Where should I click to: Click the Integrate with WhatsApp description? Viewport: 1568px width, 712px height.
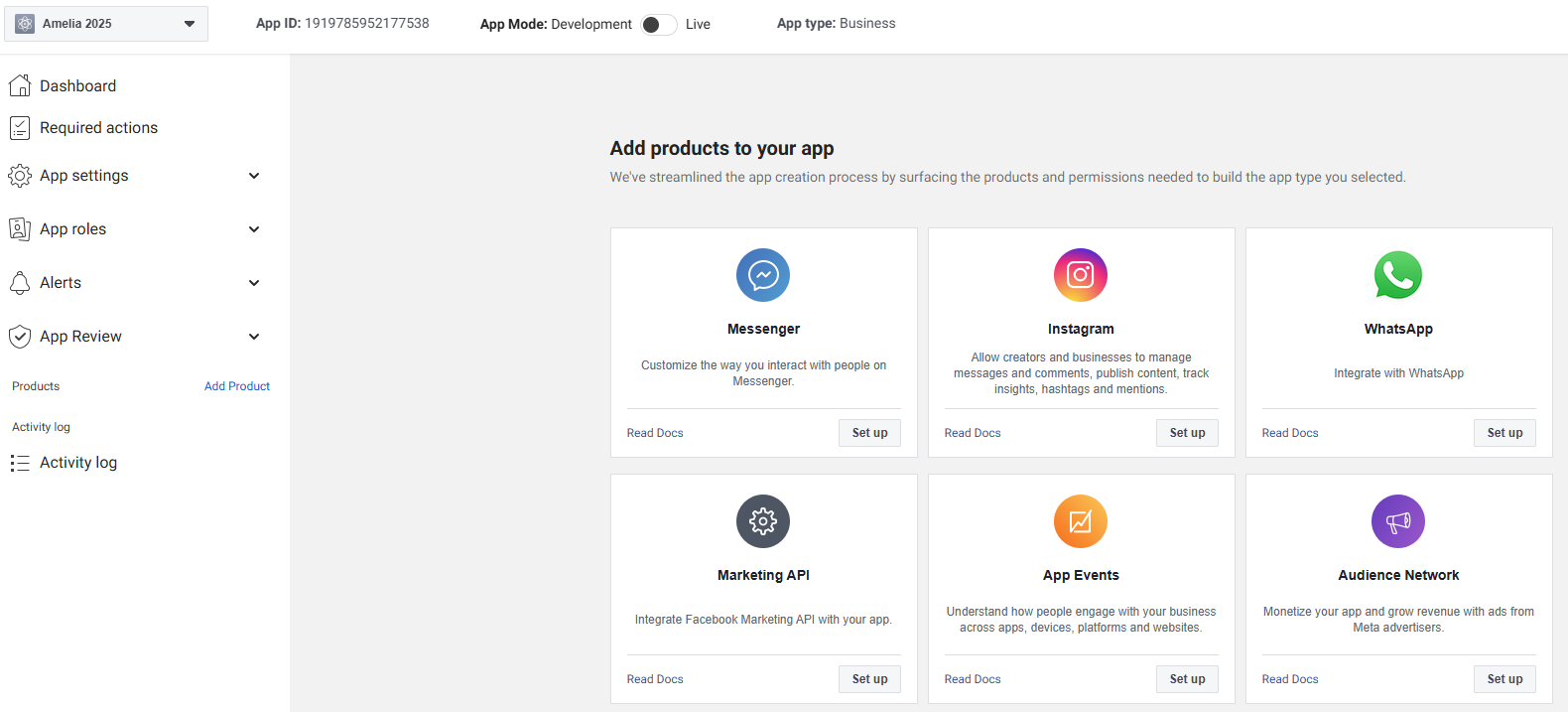pos(1398,373)
